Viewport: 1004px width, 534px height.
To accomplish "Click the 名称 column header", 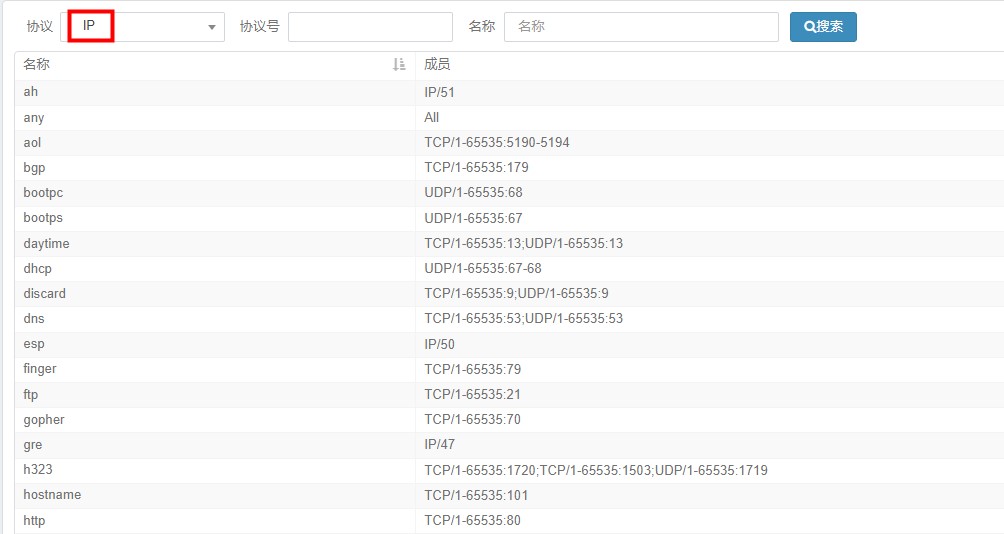I will pos(36,64).
